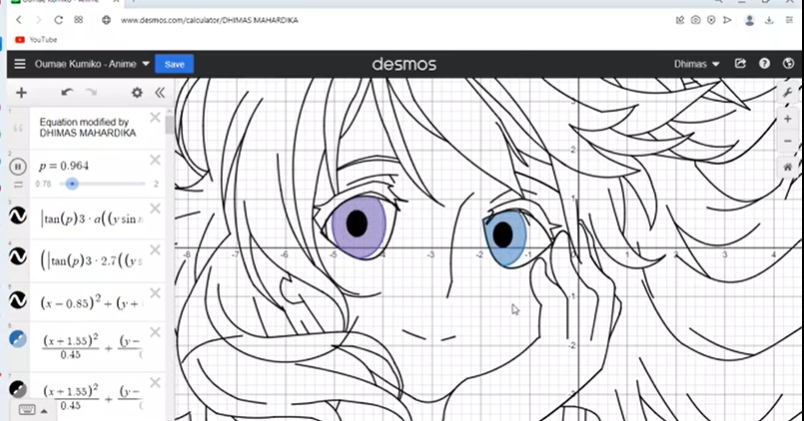Open the Help question mark icon

(x=764, y=64)
